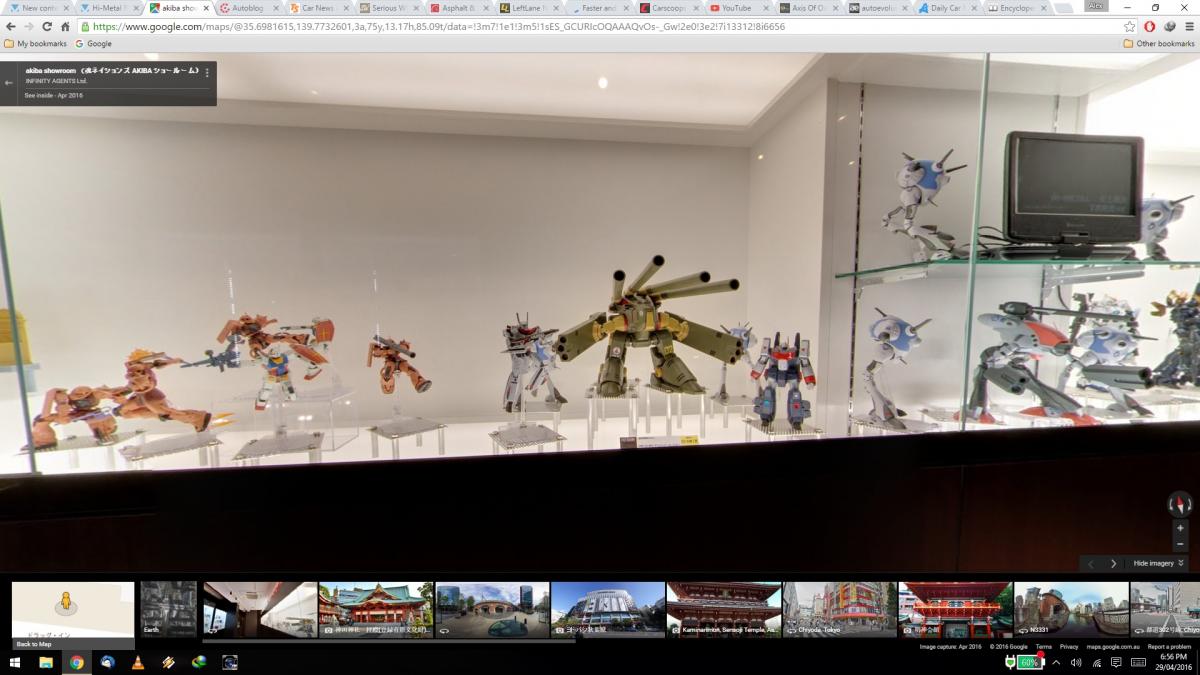1200x675 pixels.
Task: Click the compass to reset heading
Action: click(x=1180, y=504)
